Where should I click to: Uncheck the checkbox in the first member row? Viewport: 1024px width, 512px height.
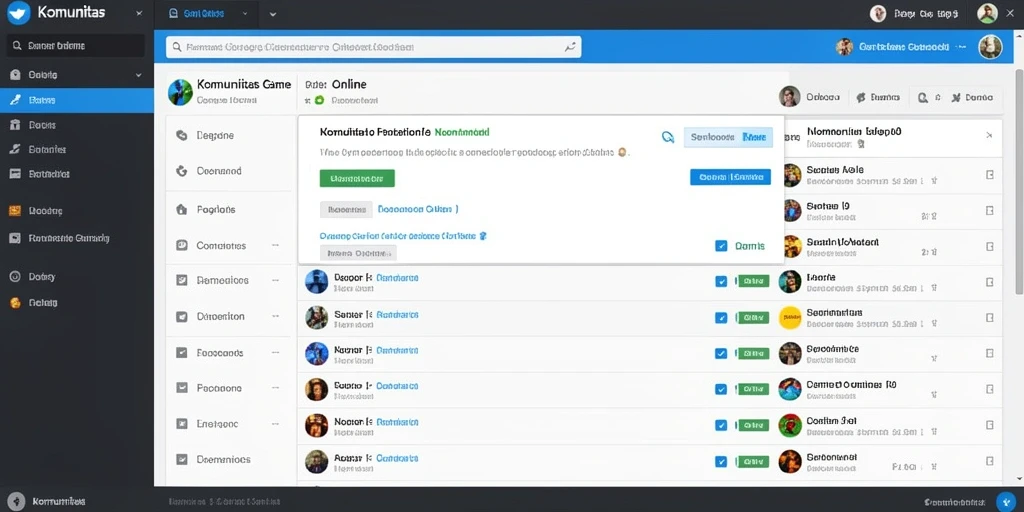[x=721, y=281]
